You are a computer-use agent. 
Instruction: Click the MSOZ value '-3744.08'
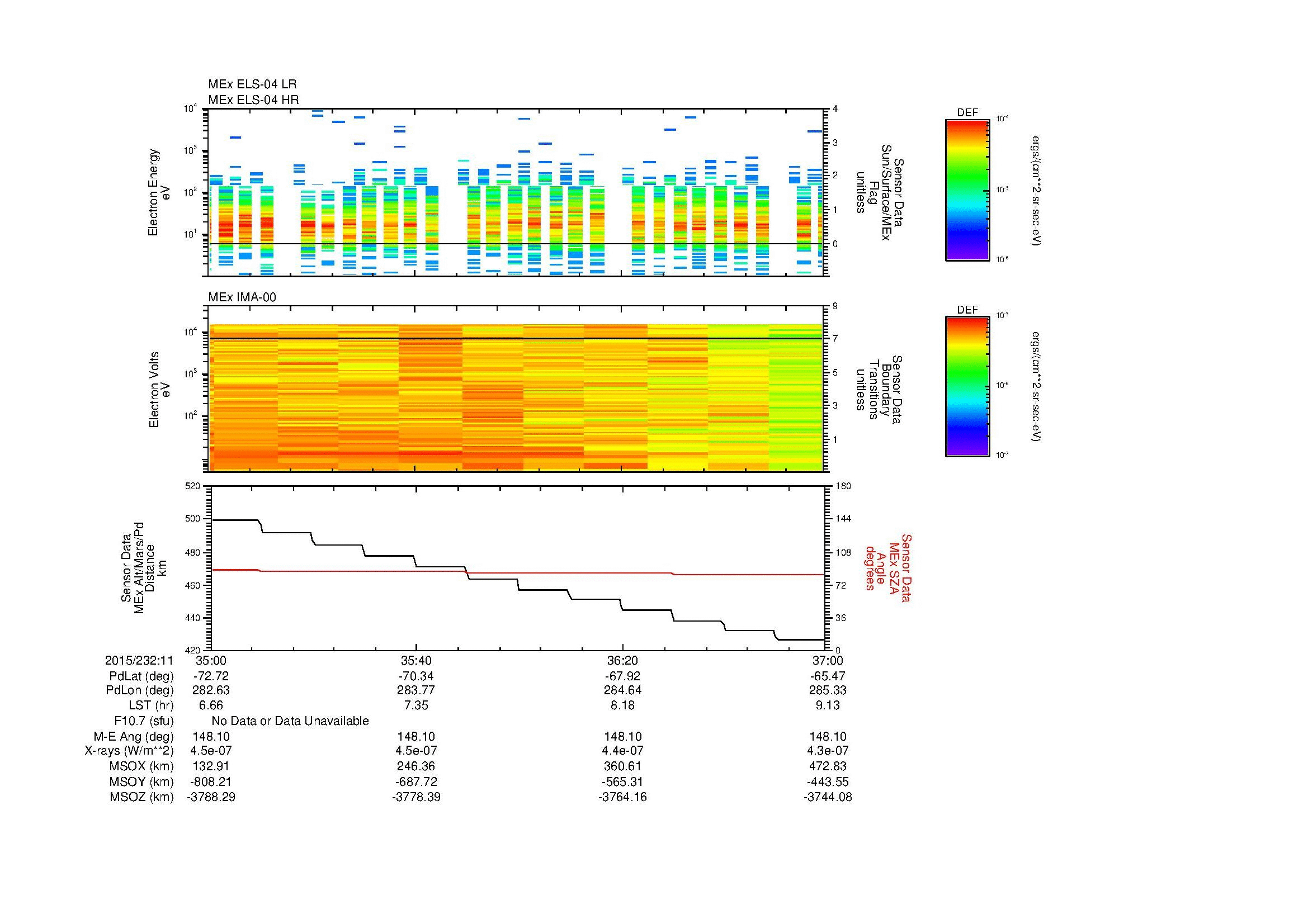coord(828,797)
